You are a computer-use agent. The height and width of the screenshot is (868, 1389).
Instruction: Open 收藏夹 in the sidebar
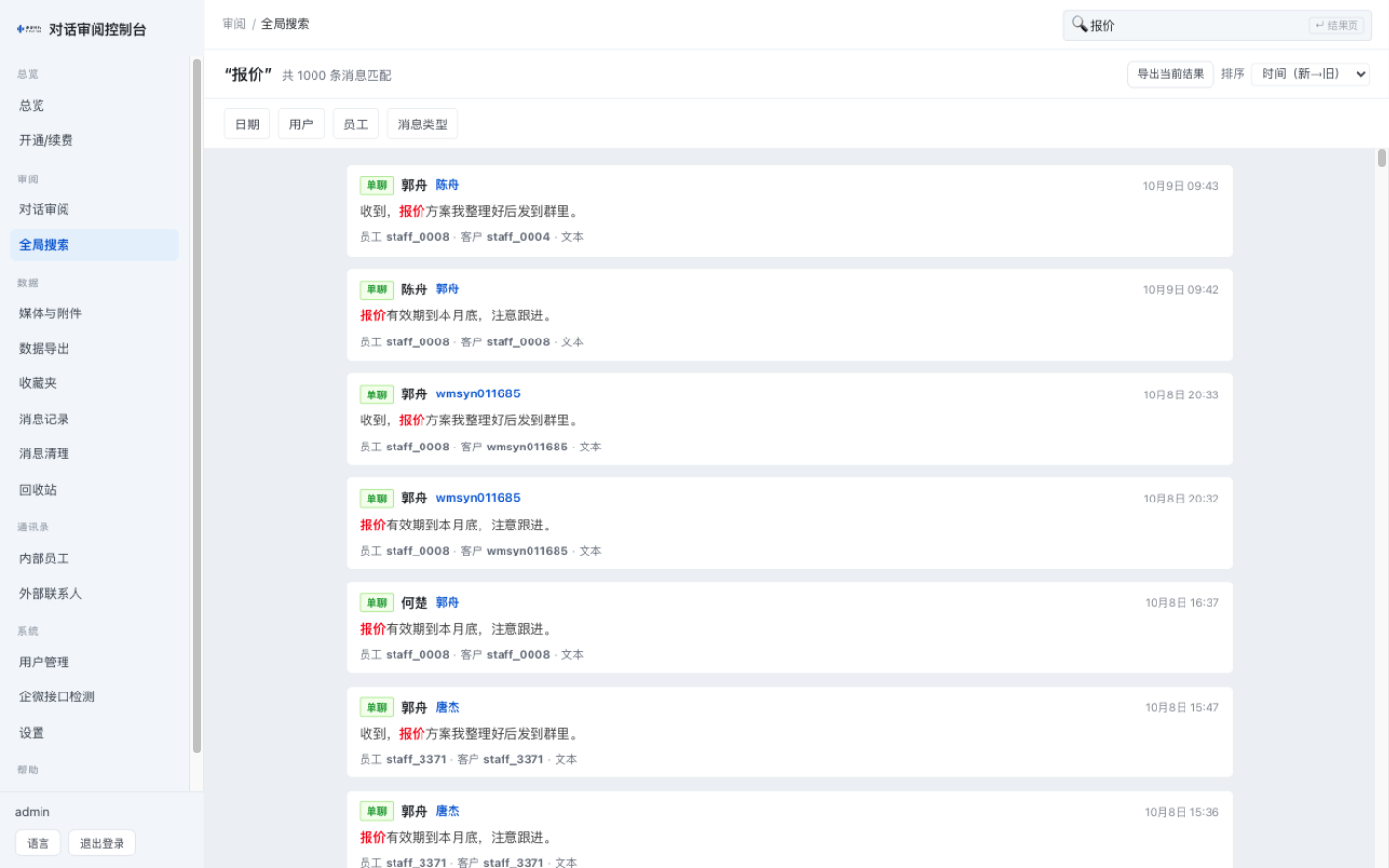pos(95,383)
